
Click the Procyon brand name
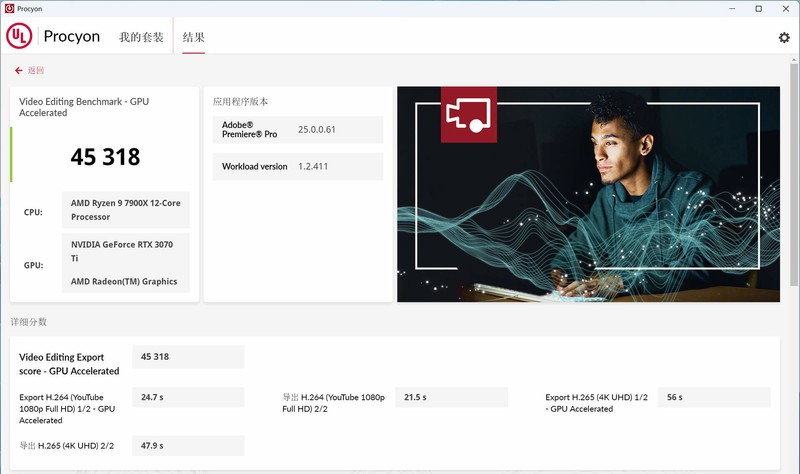pyautogui.click(x=72, y=36)
